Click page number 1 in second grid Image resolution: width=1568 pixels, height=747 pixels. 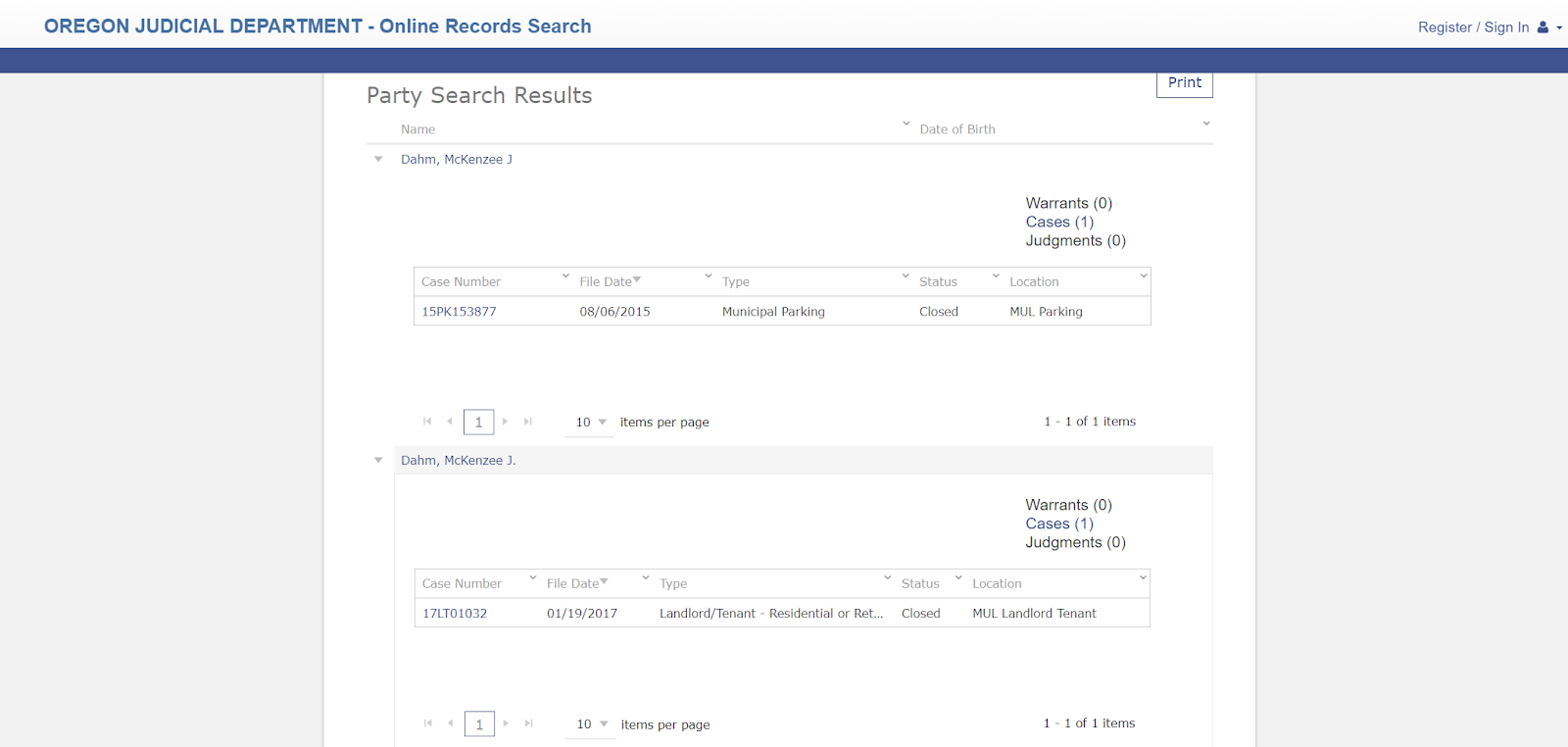tap(479, 723)
